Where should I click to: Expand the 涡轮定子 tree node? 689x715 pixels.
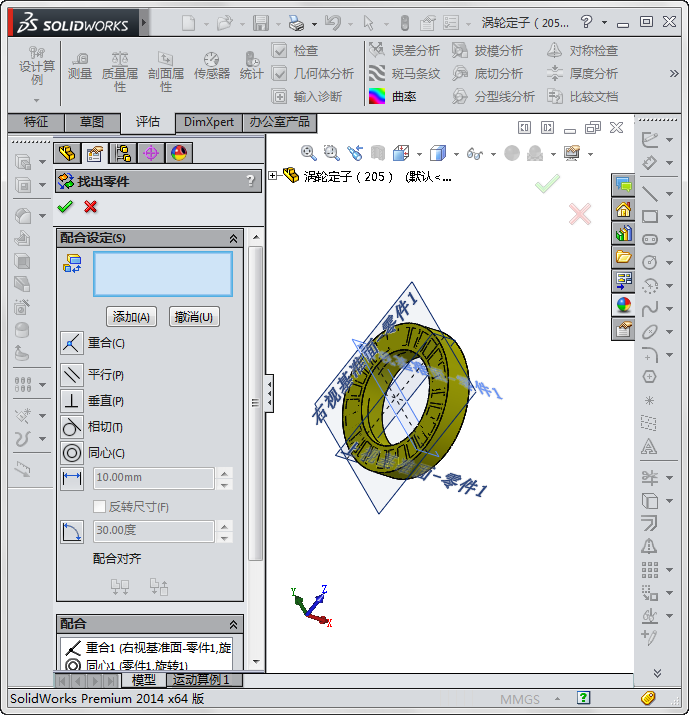(x=274, y=176)
